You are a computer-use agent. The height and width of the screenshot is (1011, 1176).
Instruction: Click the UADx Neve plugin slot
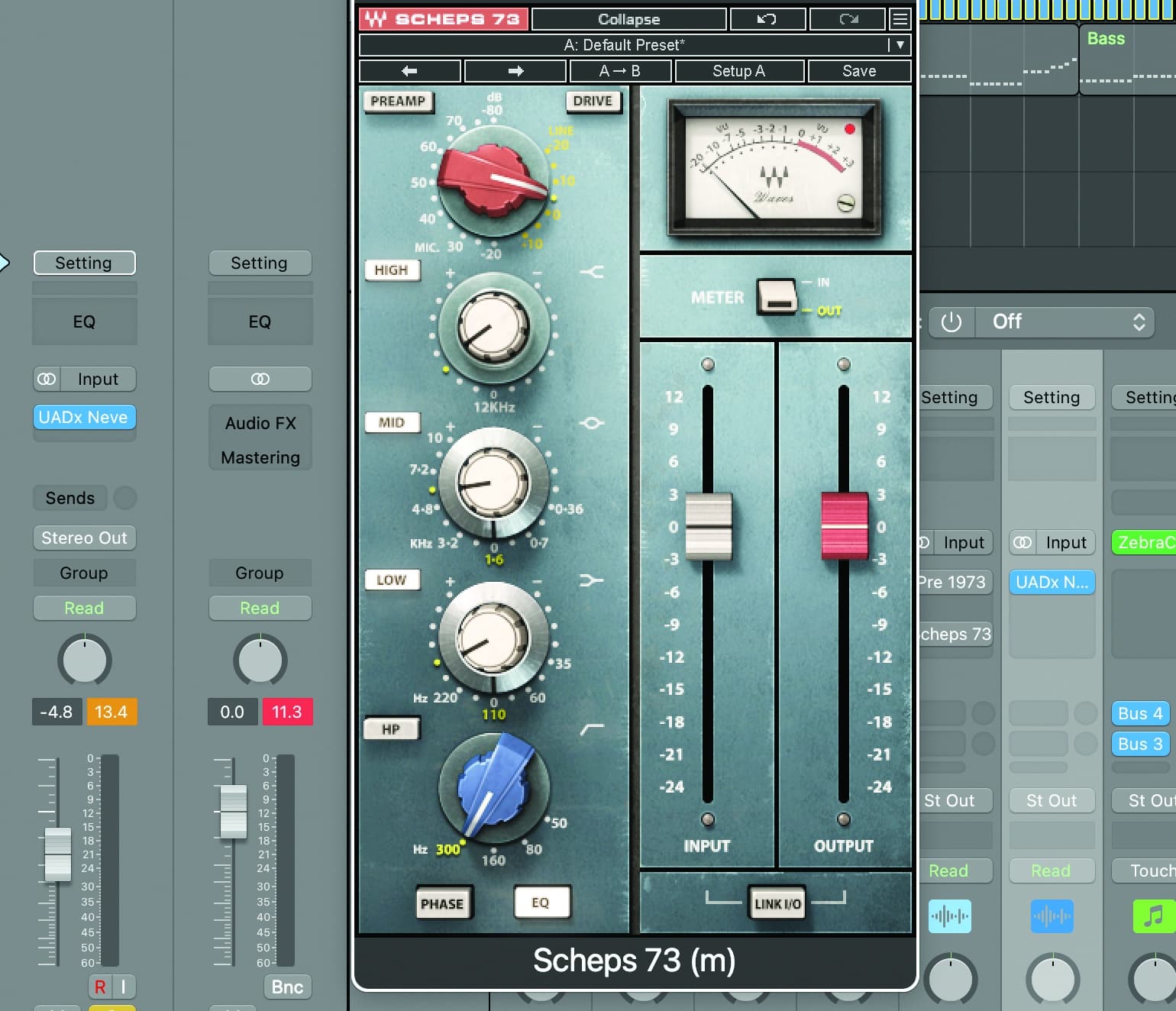click(x=85, y=417)
